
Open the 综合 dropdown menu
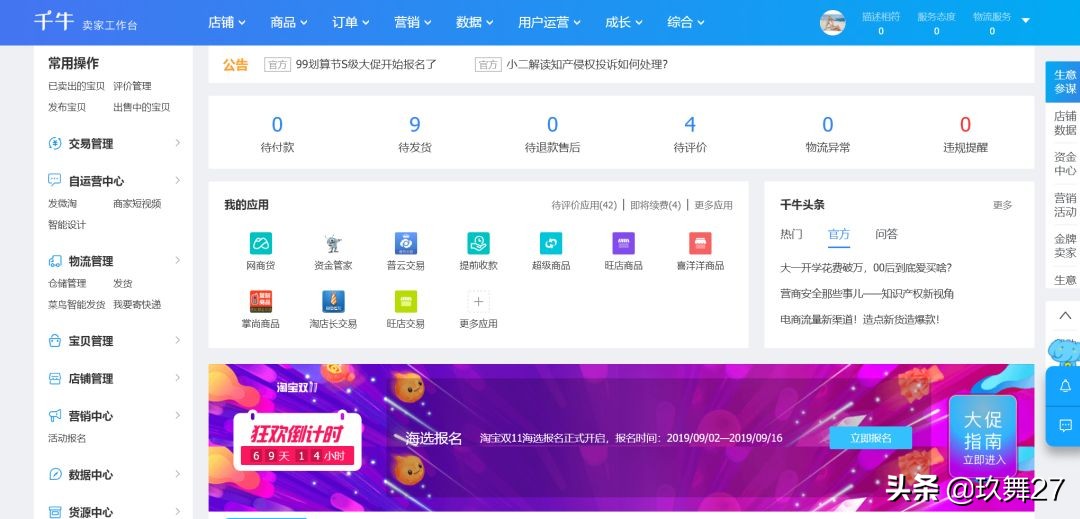coord(686,22)
